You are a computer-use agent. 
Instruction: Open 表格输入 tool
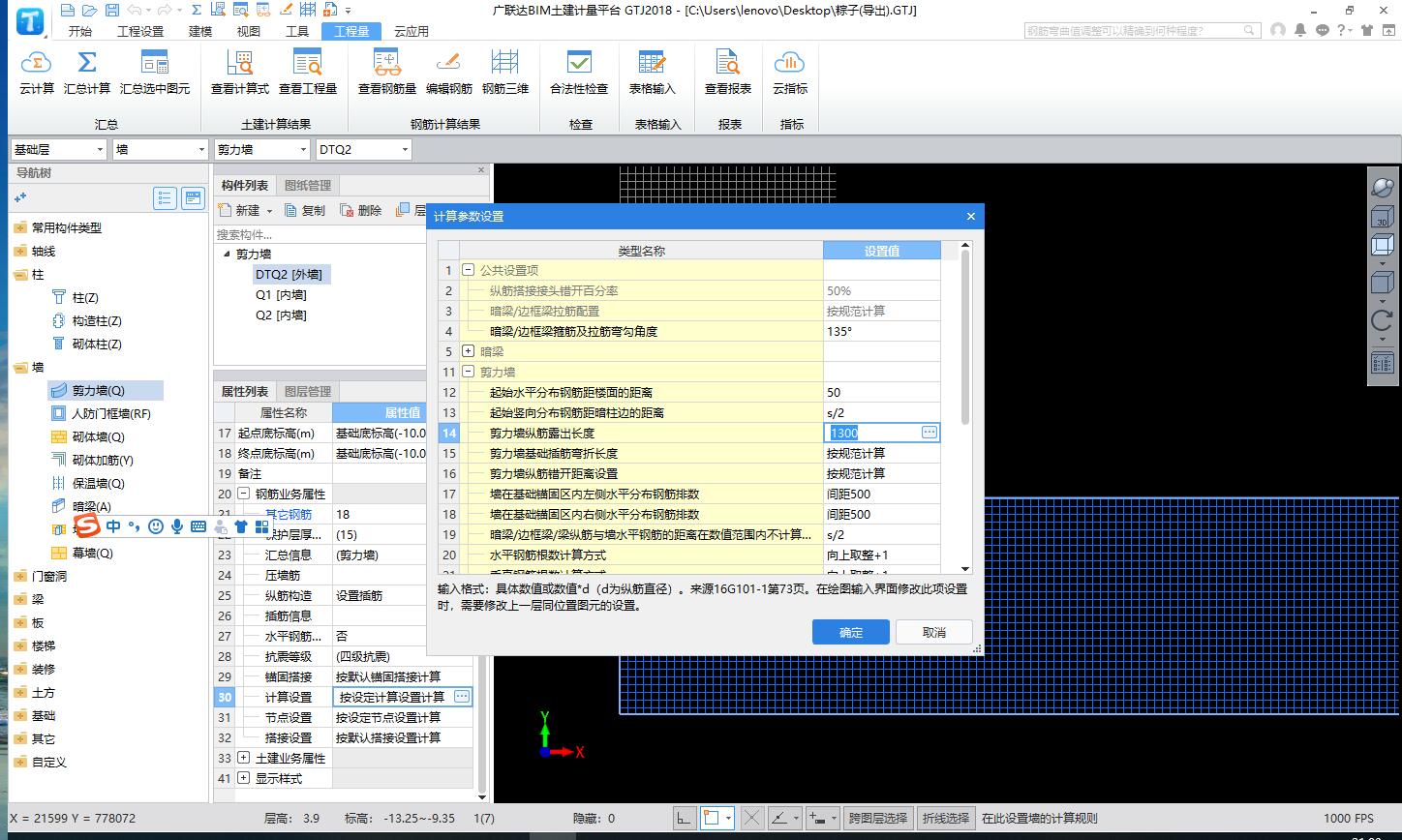(x=653, y=73)
